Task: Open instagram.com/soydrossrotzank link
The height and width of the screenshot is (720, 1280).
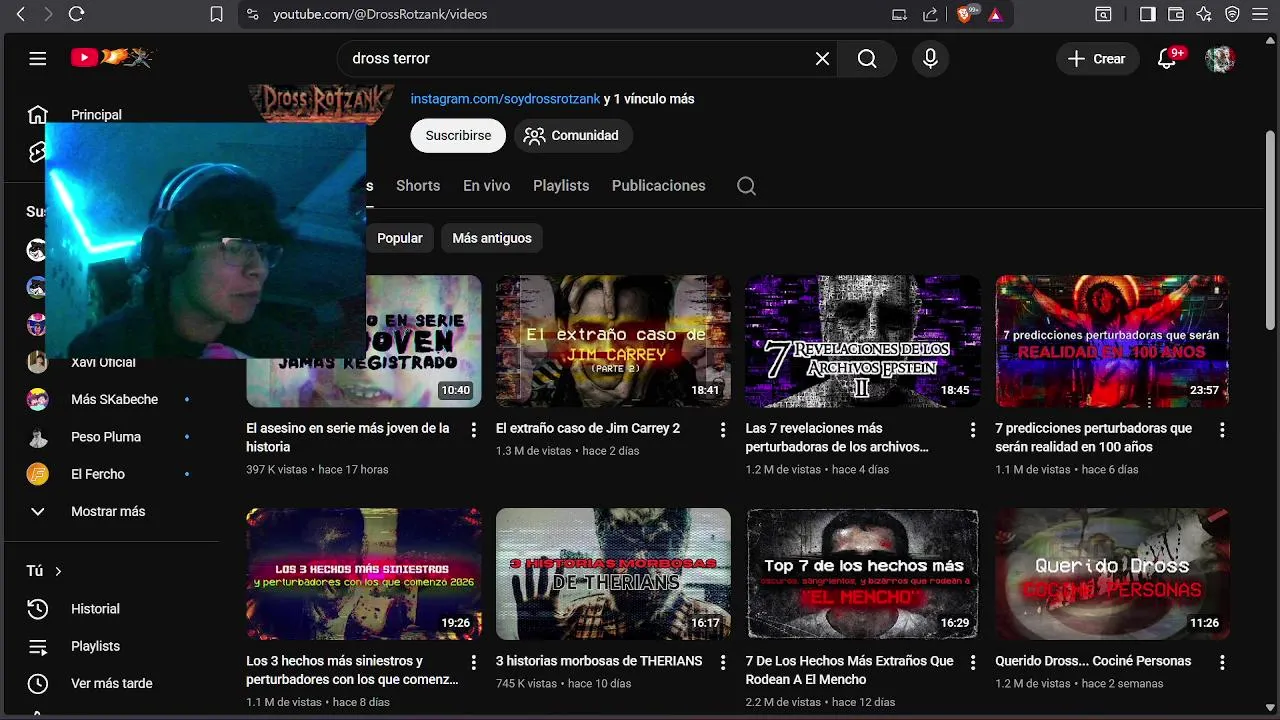Action: (x=505, y=99)
